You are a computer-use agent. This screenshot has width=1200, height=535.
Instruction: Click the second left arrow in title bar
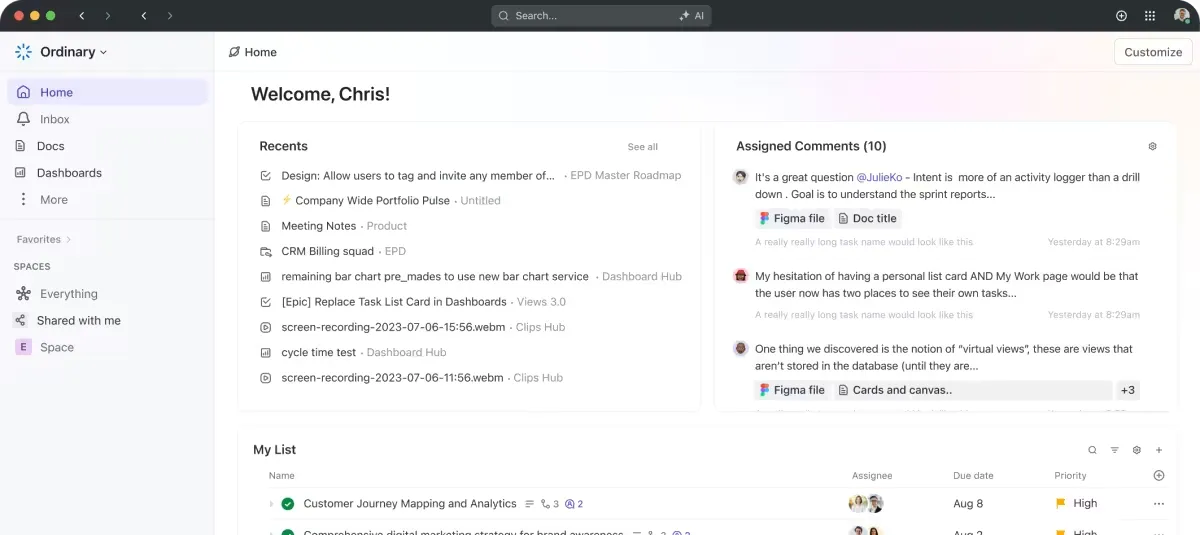[144, 16]
